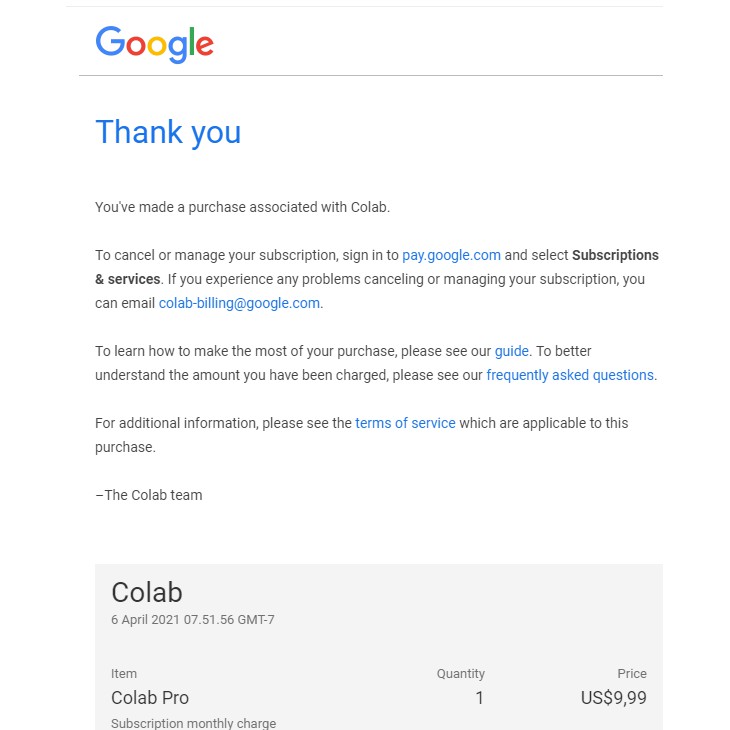
Task: Click the 6 April 2021 purchase date
Action: tap(193, 620)
